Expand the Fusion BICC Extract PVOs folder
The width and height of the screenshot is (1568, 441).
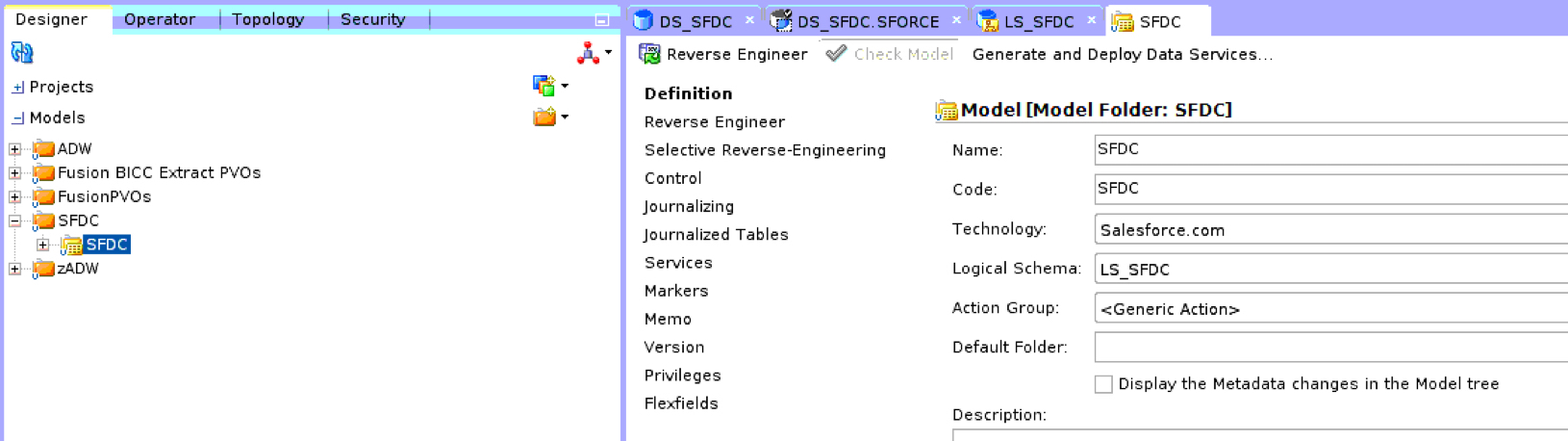point(14,173)
